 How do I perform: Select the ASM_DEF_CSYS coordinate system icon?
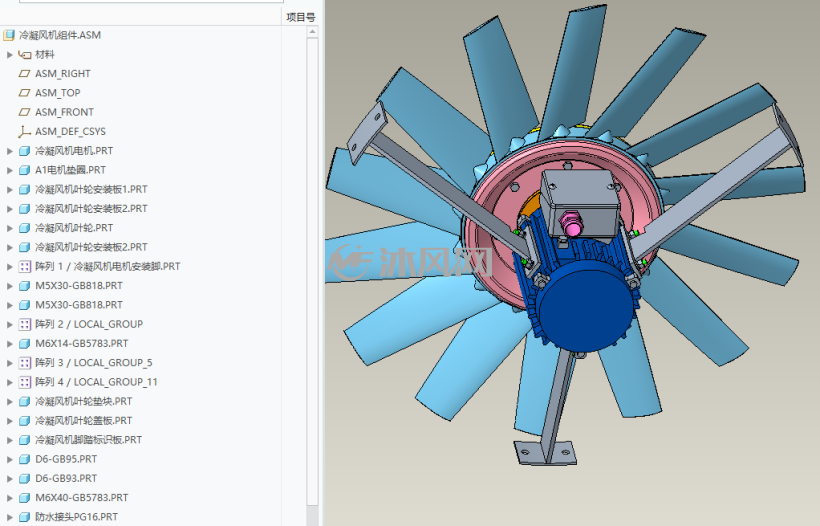click(x=25, y=131)
